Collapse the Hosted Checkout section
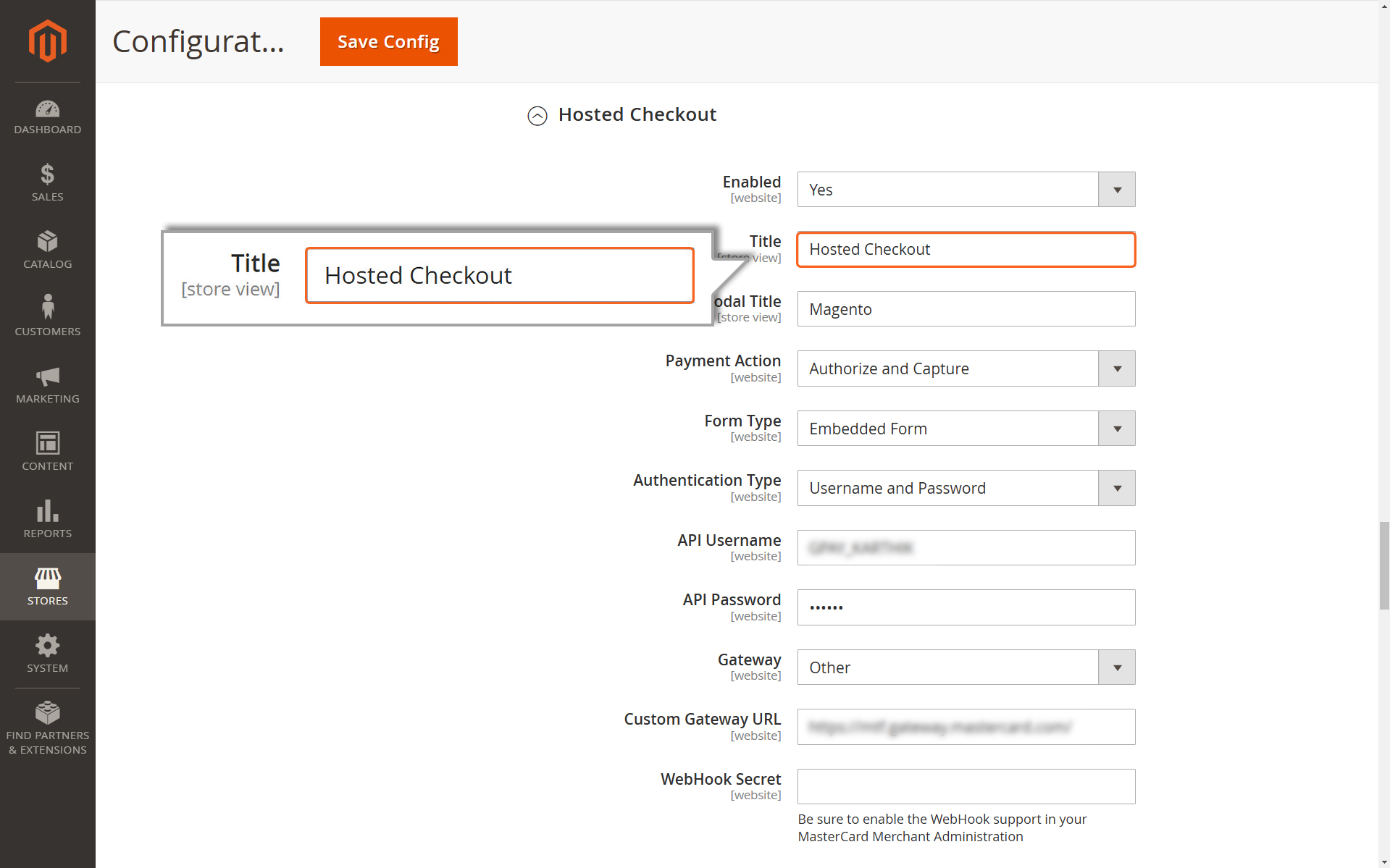Viewport: 1390px width, 868px height. coord(537,116)
